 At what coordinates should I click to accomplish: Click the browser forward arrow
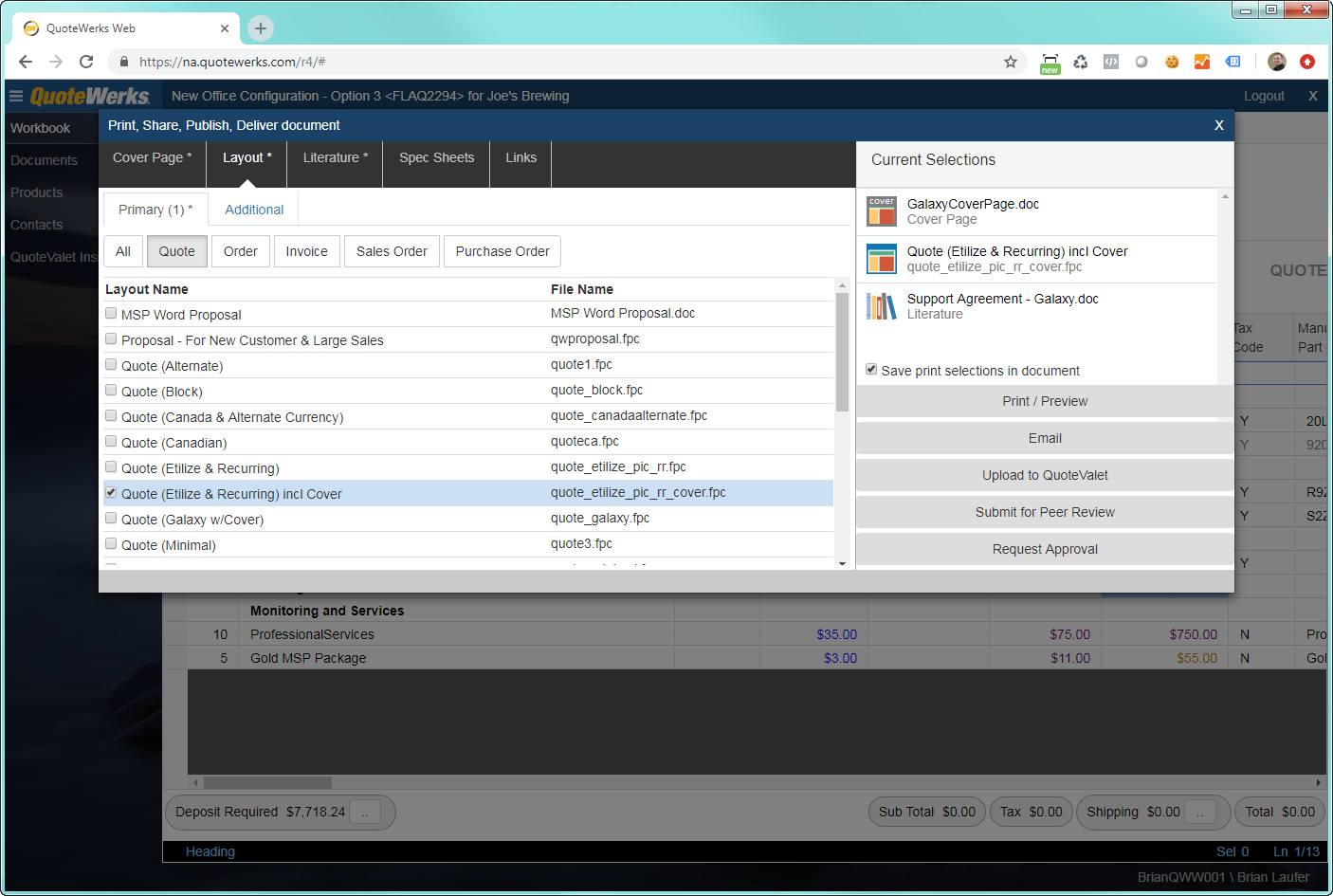click(x=56, y=62)
